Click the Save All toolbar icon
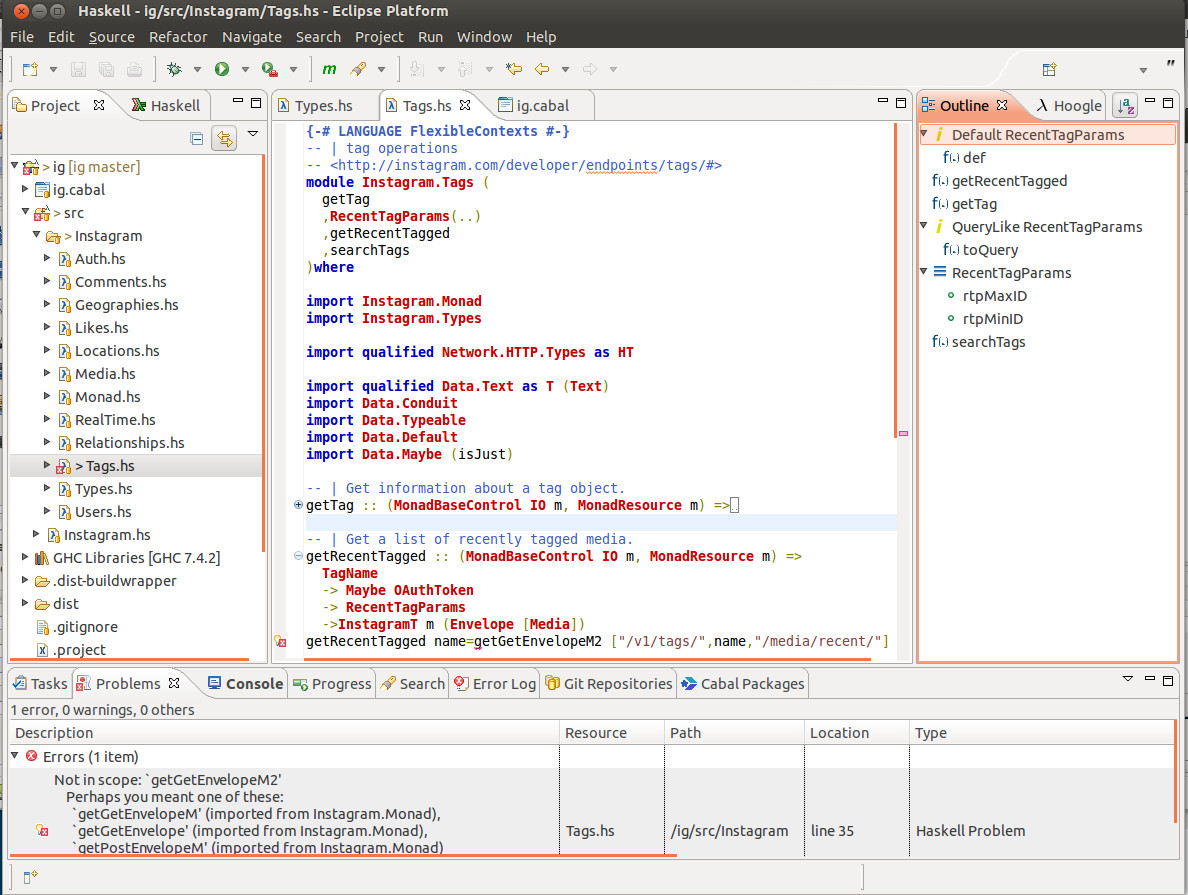The height and width of the screenshot is (895, 1188). pos(106,70)
